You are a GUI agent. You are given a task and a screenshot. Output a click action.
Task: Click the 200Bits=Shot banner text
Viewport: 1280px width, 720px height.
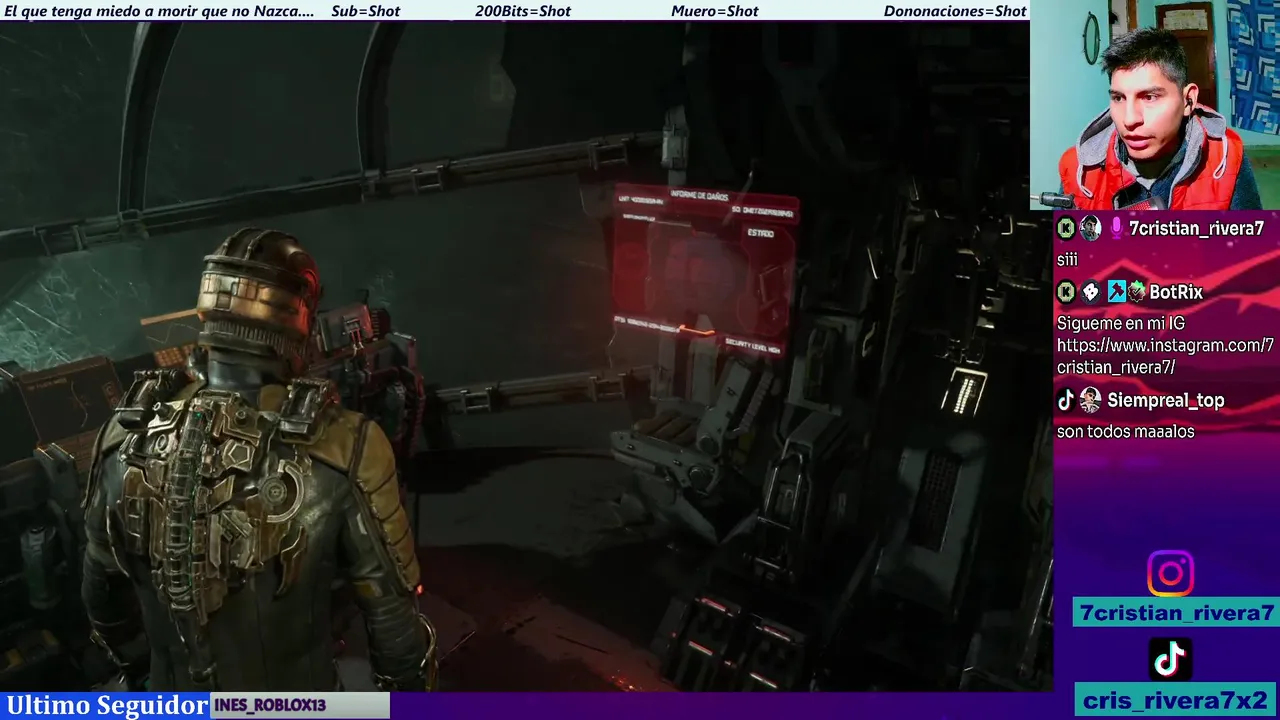click(523, 11)
